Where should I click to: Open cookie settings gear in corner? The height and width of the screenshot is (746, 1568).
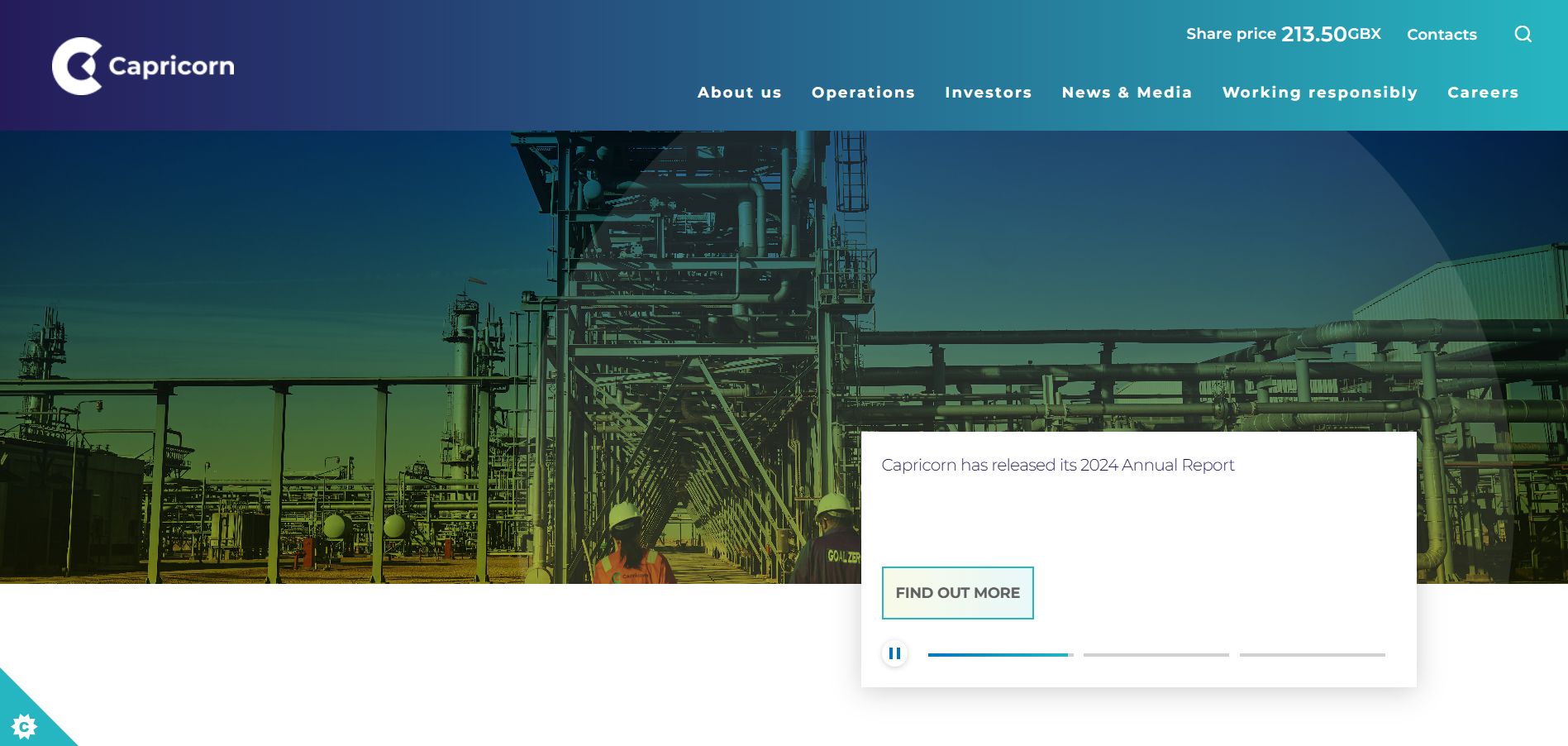point(24,725)
